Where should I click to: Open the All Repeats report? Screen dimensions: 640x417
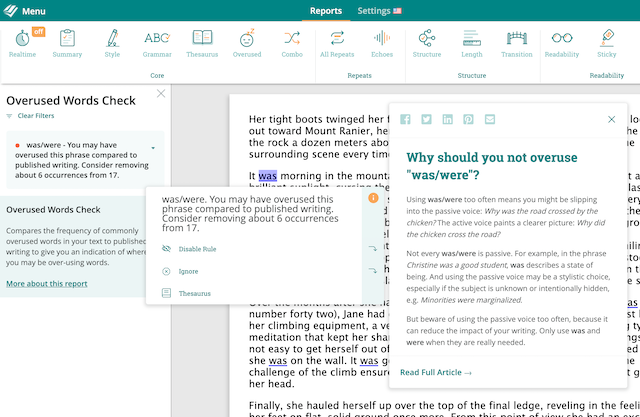(337, 43)
